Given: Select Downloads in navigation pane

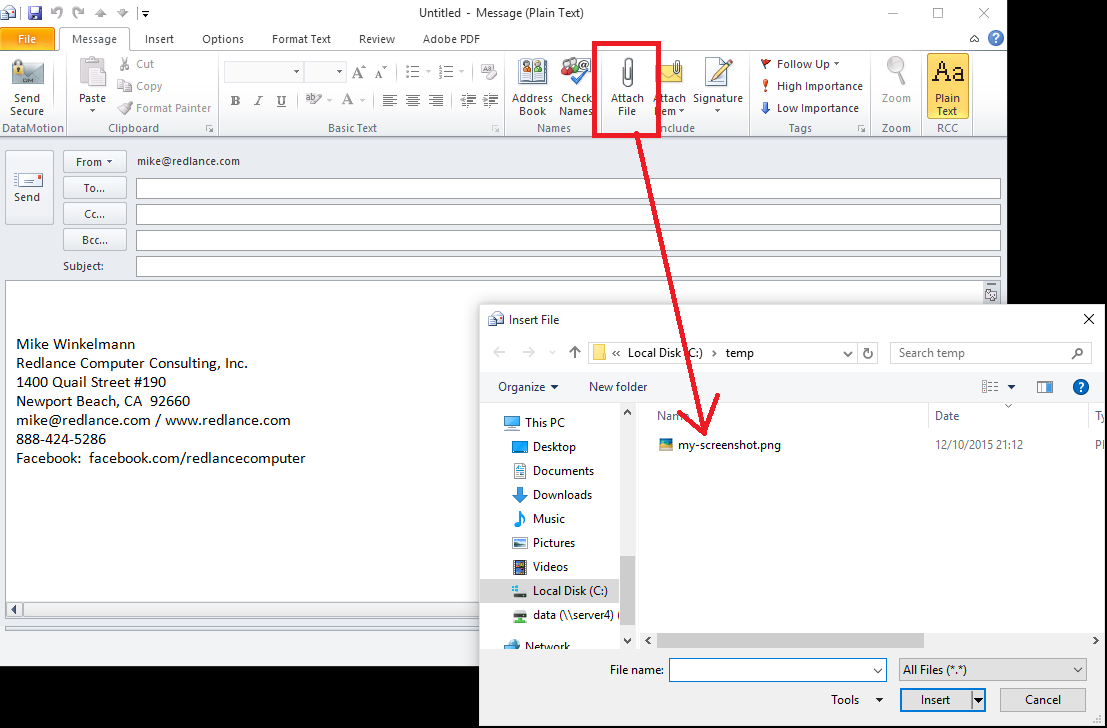Looking at the screenshot, I should [x=552, y=495].
